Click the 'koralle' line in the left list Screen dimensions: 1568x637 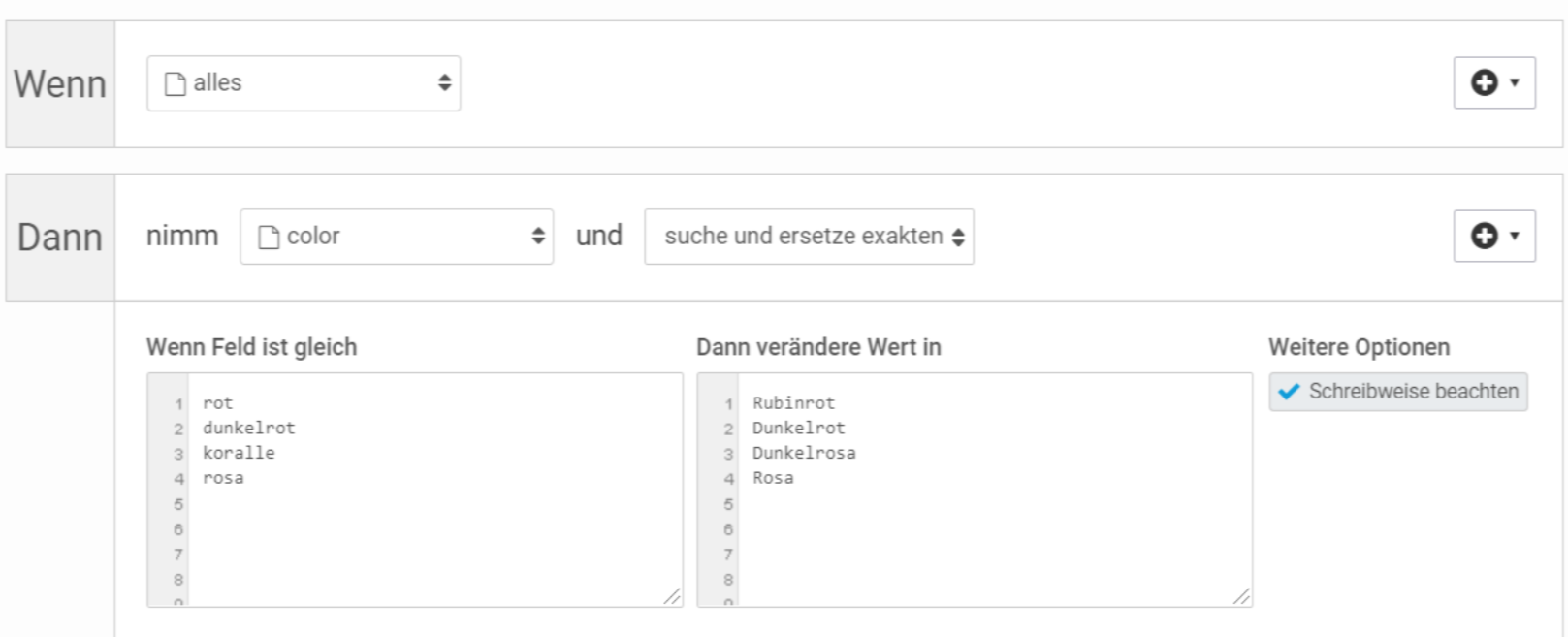point(239,453)
